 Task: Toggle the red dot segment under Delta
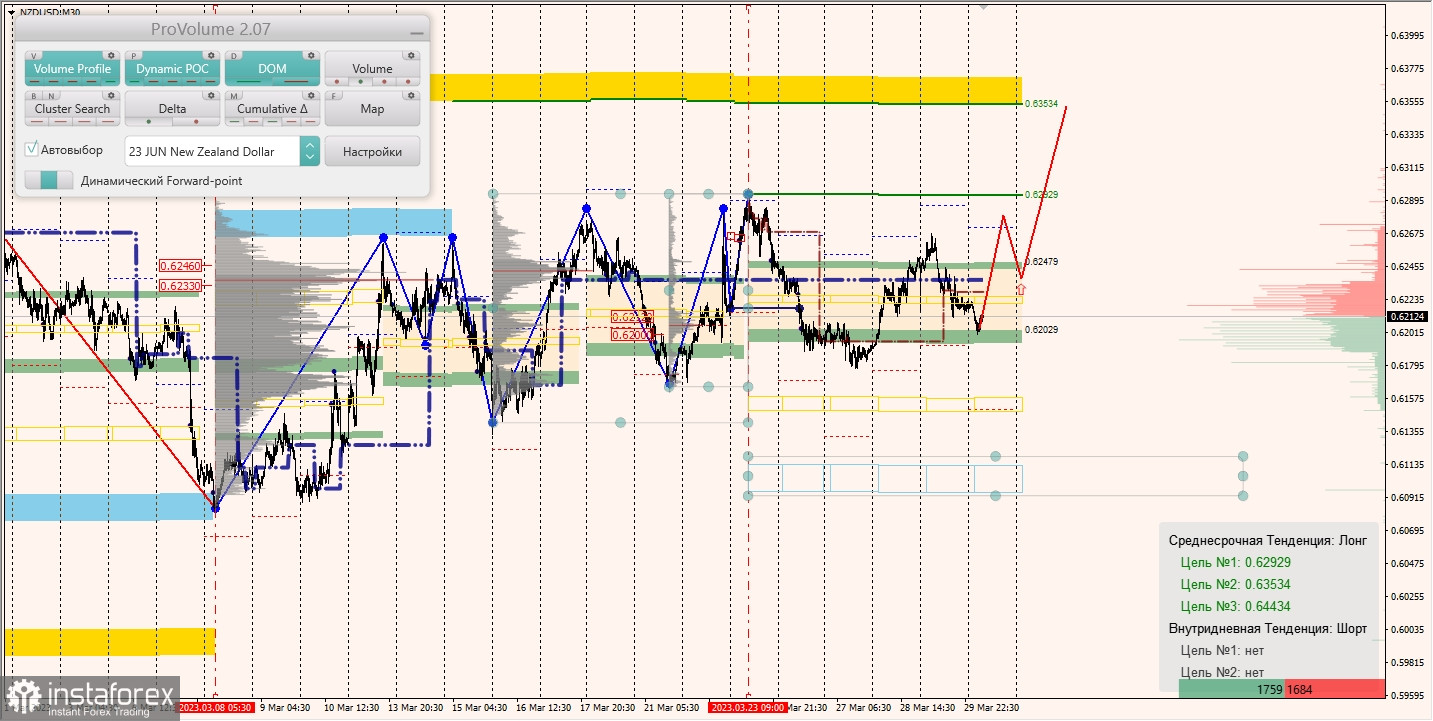click(196, 122)
